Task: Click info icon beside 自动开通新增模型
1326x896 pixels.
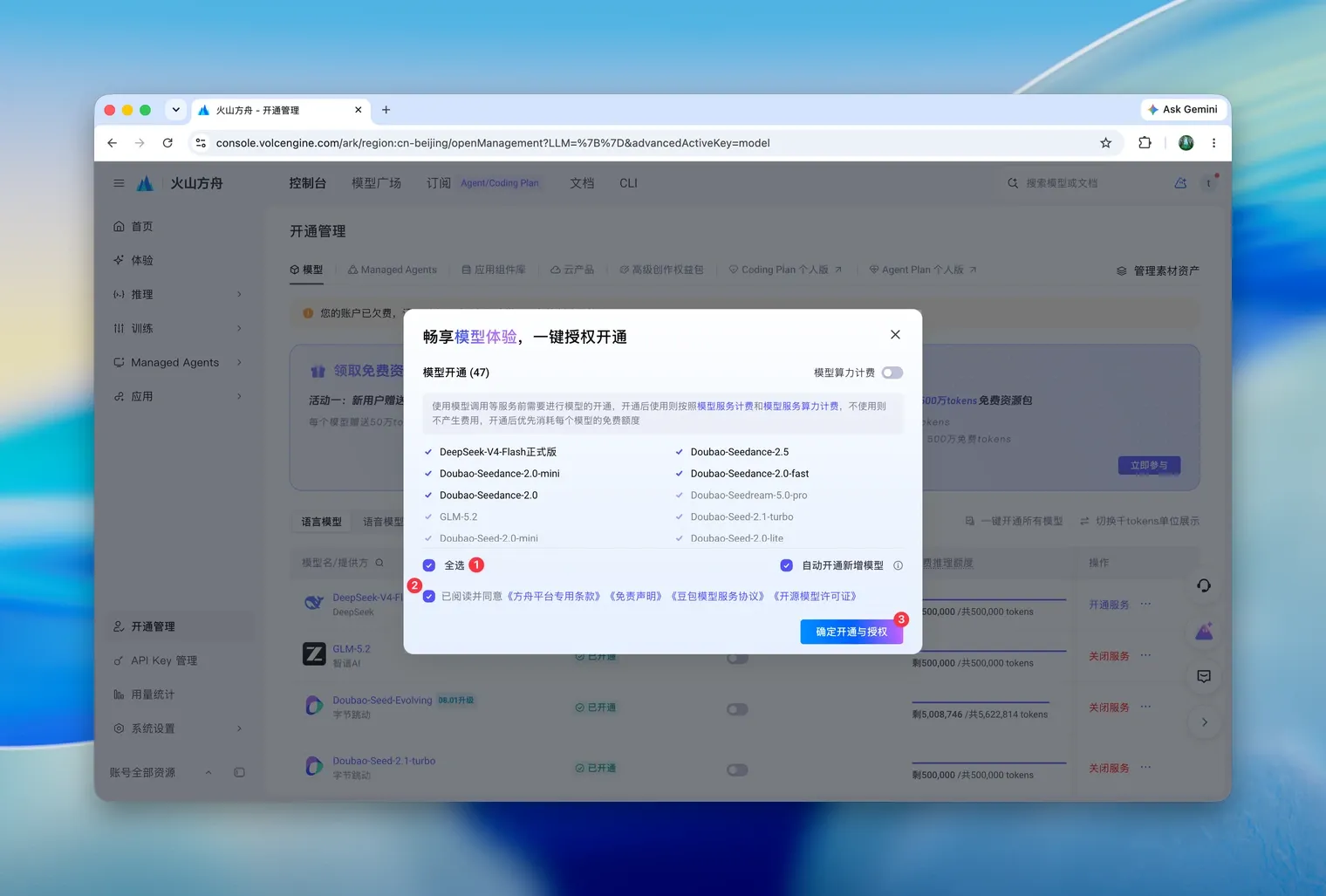Action: (898, 565)
